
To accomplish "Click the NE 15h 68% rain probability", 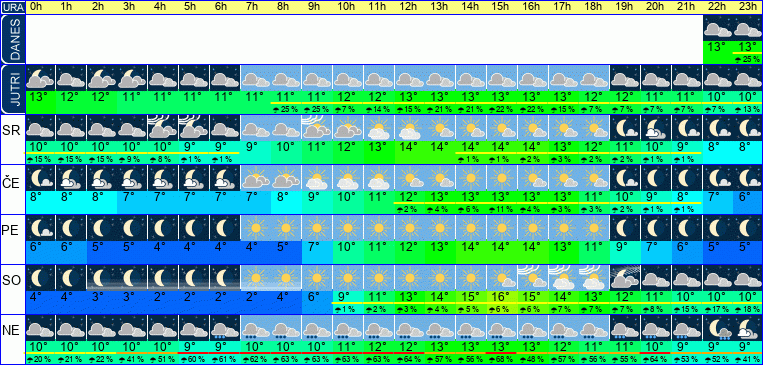I will pos(502,360).
